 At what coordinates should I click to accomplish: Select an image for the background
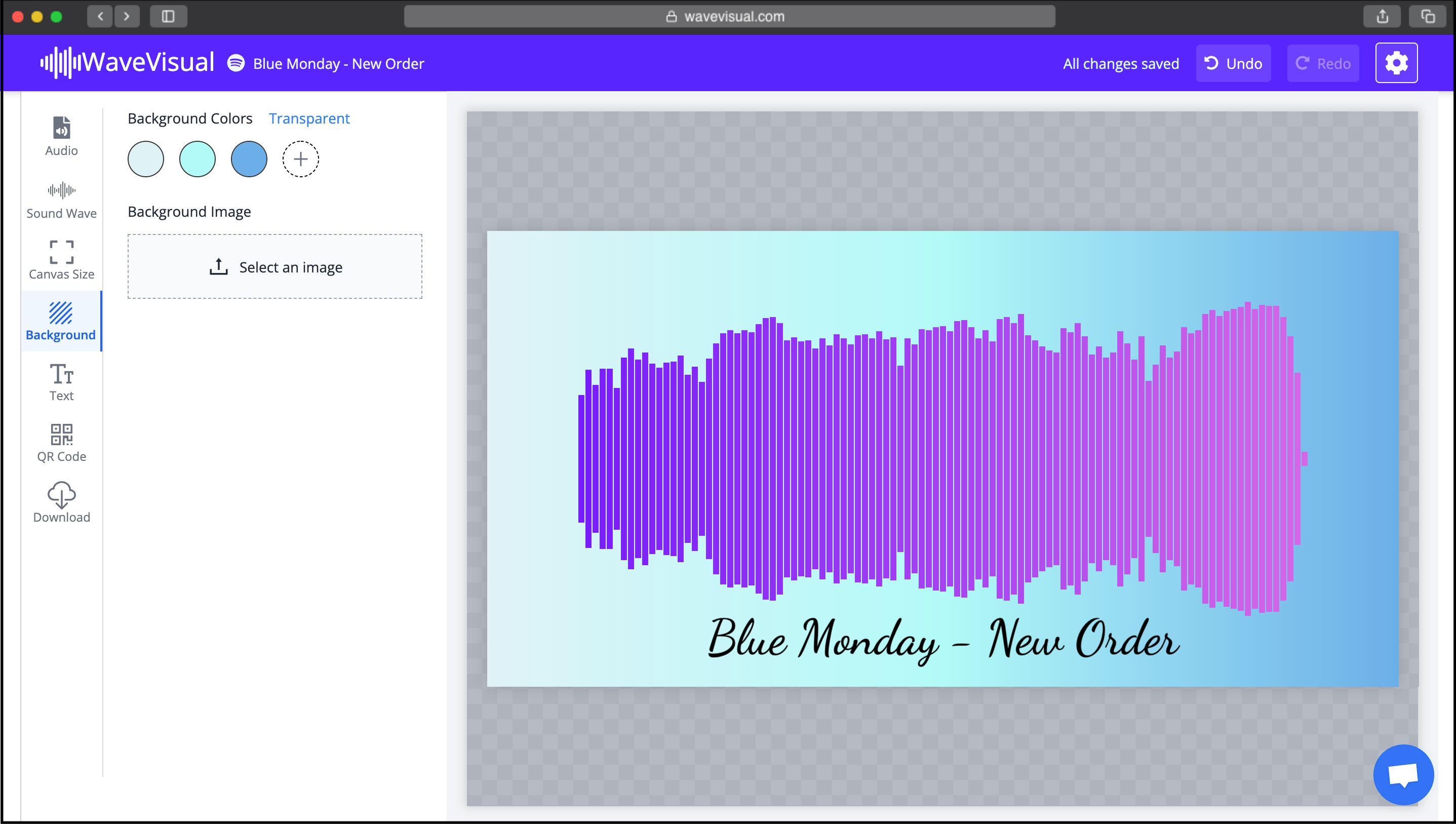coord(274,266)
